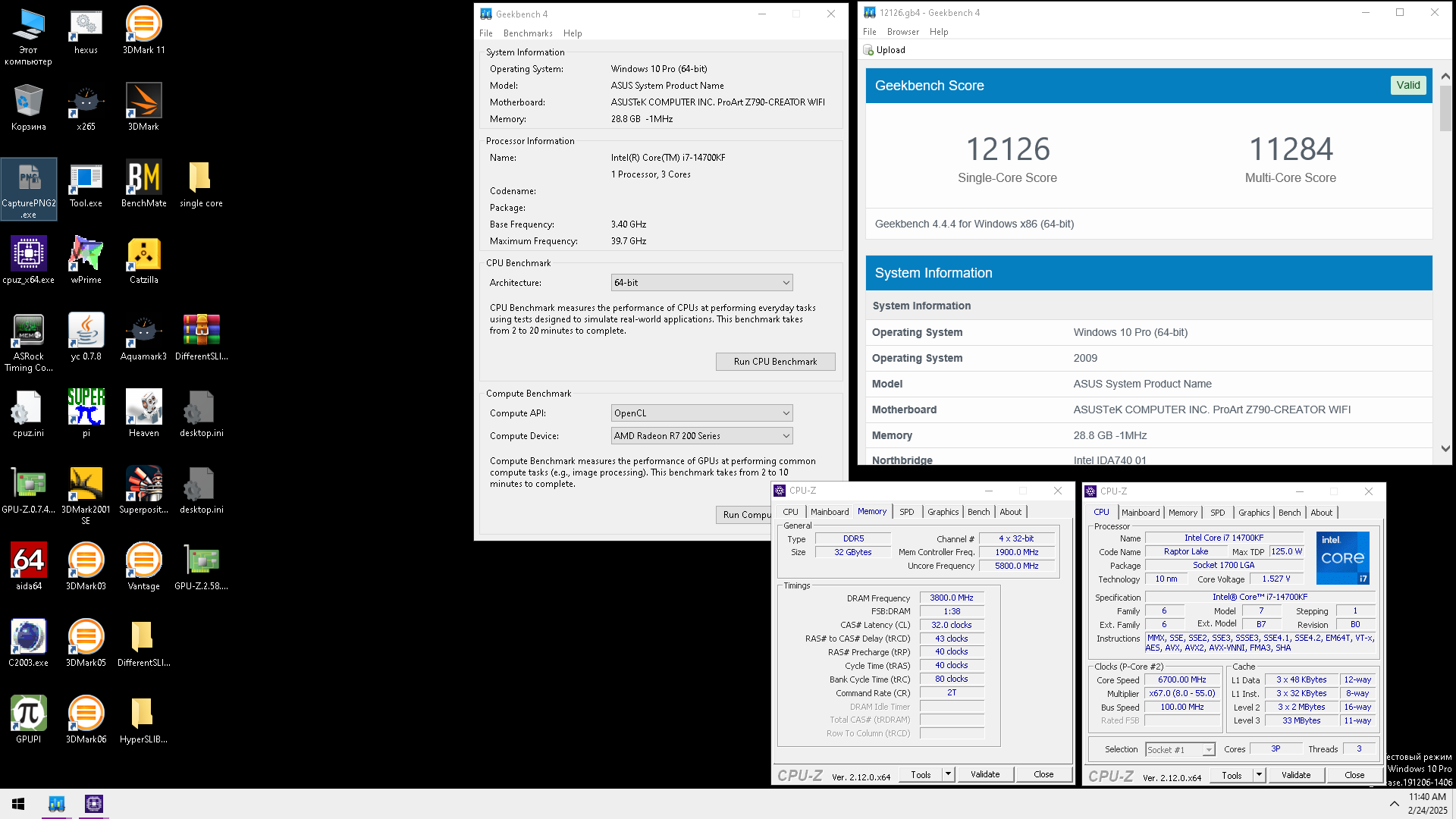The height and width of the screenshot is (819, 1456).
Task: Open the 3DMark 11 desktop icon
Action: click(143, 30)
